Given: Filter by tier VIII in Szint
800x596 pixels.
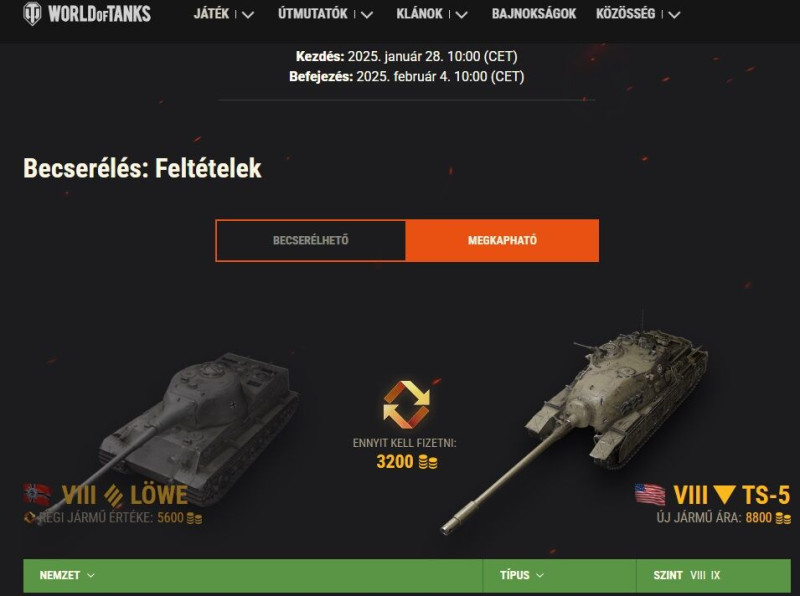Looking at the screenshot, I should (x=697, y=575).
